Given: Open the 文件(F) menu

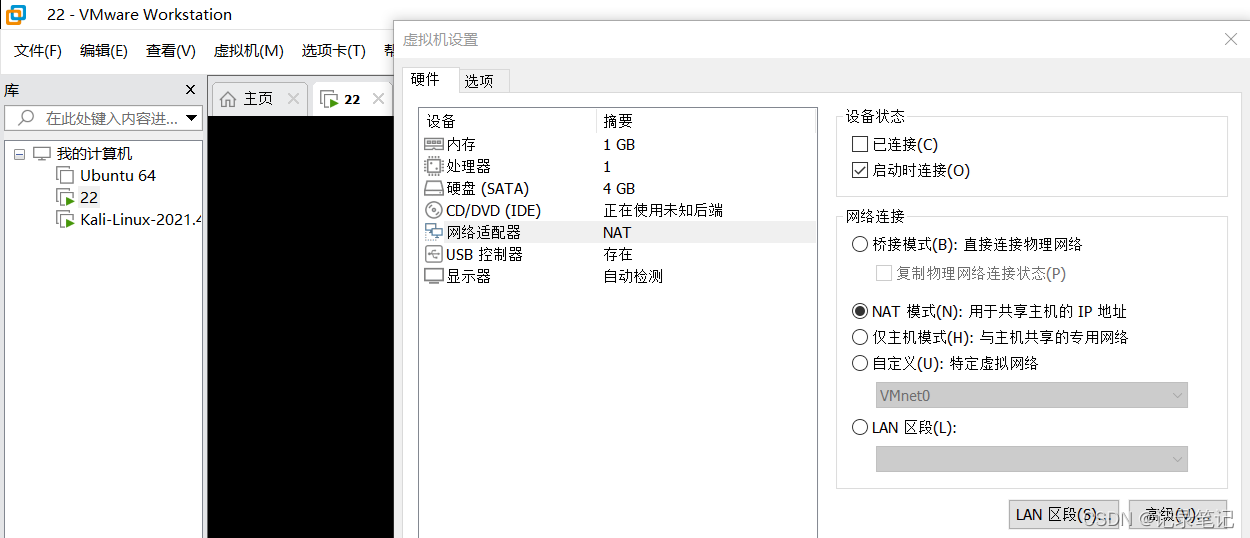Looking at the screenshot, I should pyautogui.click(x=38, y=51).
